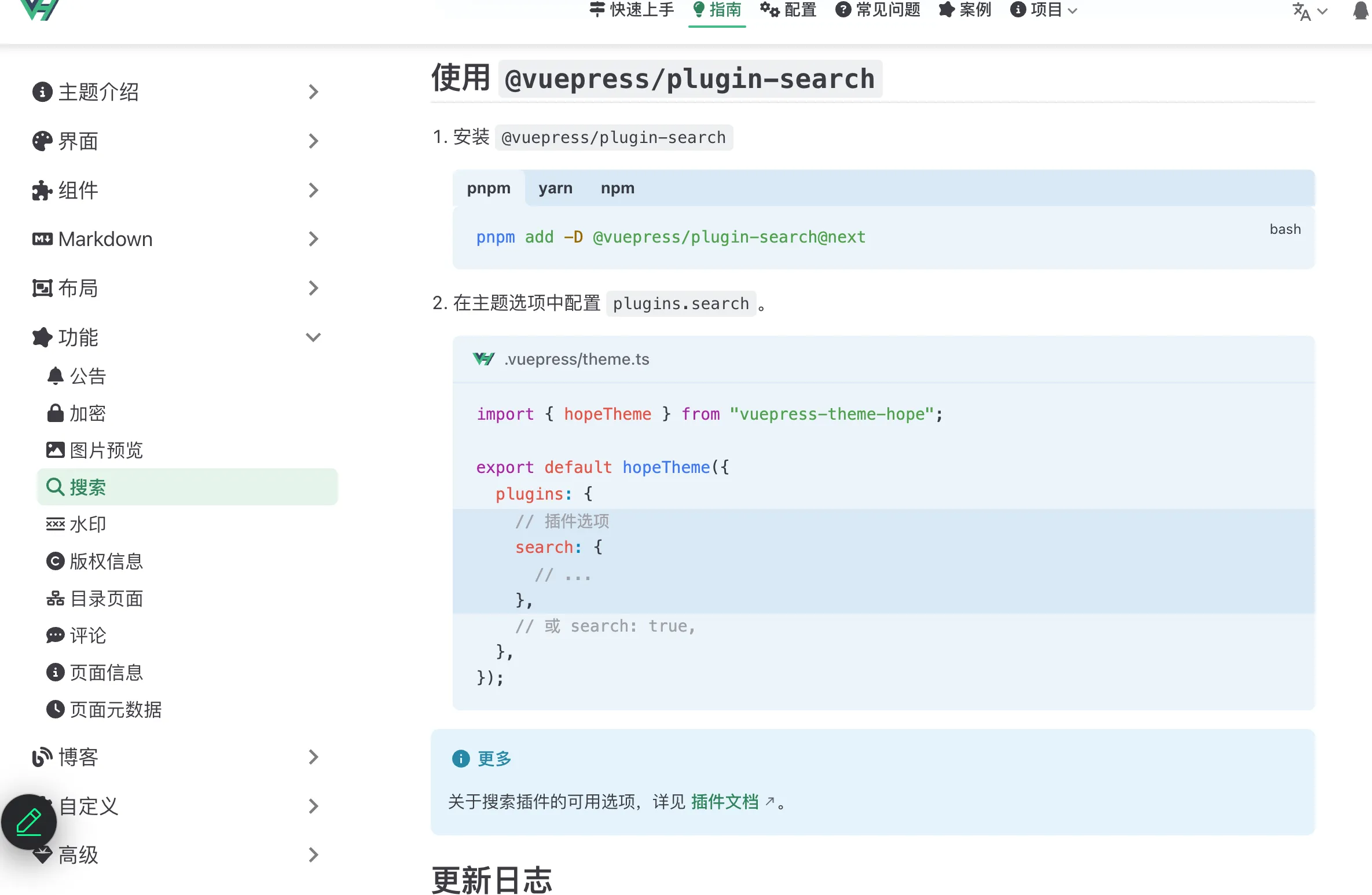Screen dimensions: 1372x895
Task: Click the pnpm add command code line
Action: click(670, 237)
